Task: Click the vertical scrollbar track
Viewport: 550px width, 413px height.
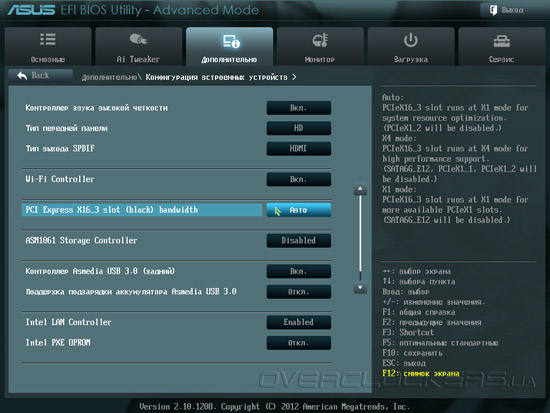Action: pos(360,239)
